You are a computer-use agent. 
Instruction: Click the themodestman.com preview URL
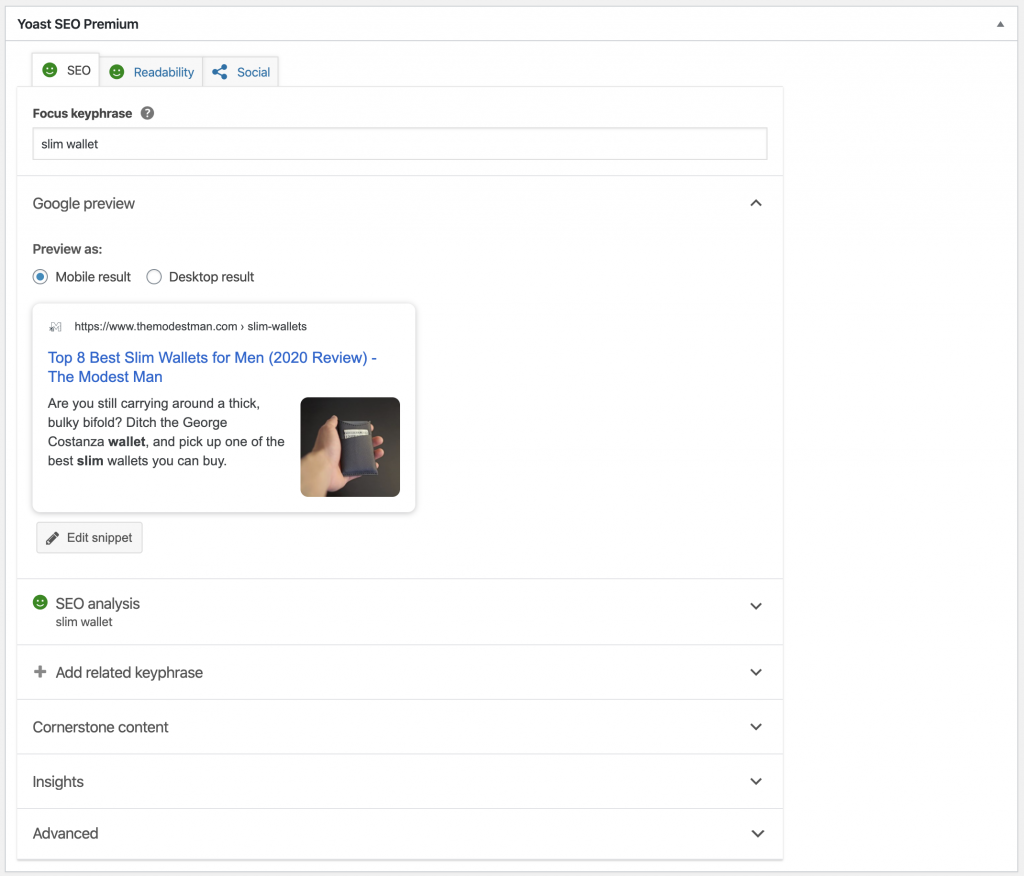click(x=191, y=327)
